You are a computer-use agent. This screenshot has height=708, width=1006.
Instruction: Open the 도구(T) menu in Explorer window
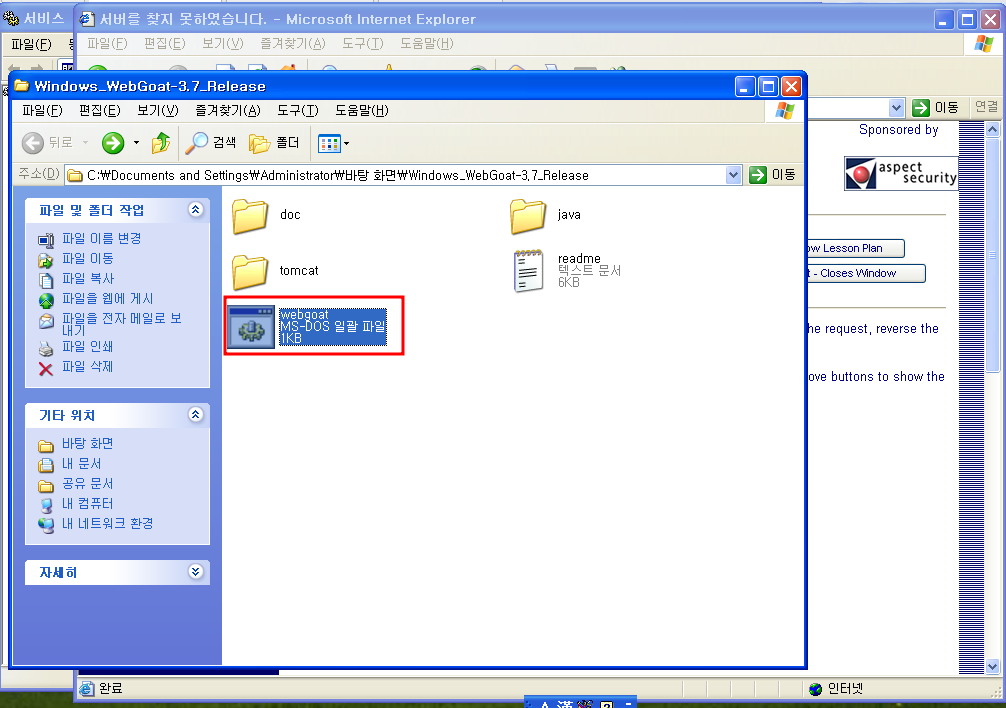(x=298, y=110)
